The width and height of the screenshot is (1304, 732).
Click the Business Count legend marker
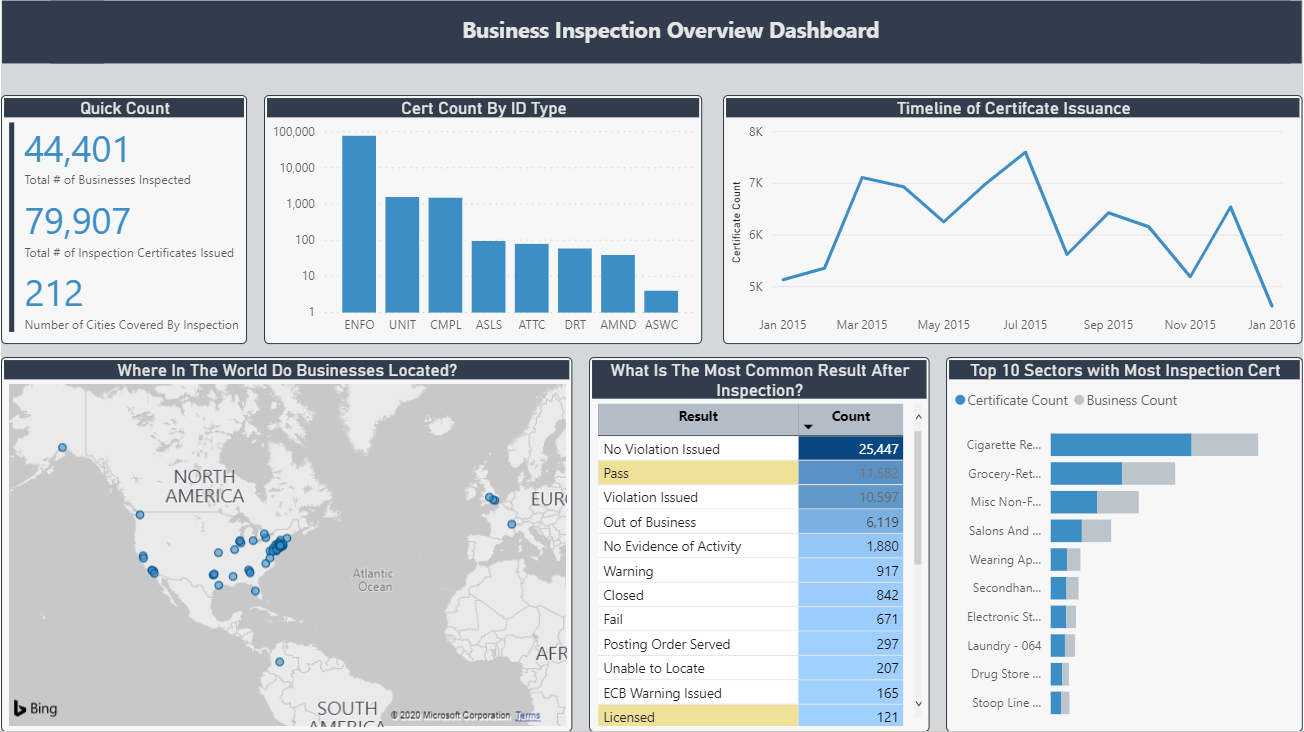click(1079, 400)
